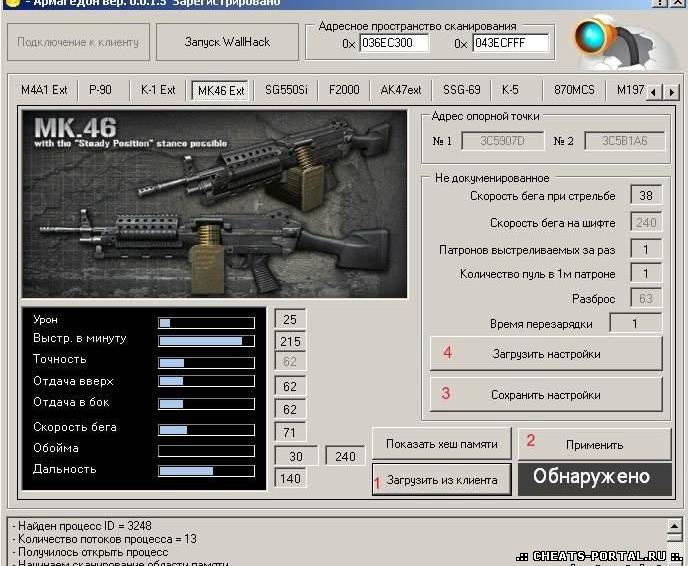Edit clip size value 30
The height and width of the screenshot is (566, 688).
coord(296,456)
